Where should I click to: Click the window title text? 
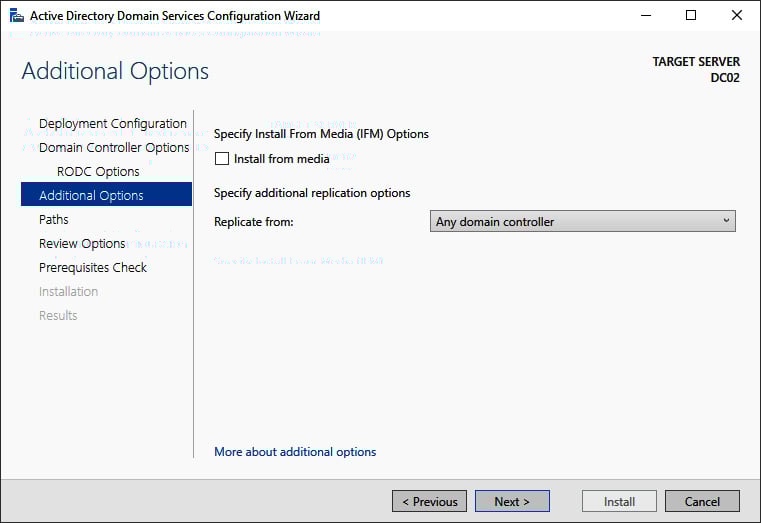tap(175, 16)
